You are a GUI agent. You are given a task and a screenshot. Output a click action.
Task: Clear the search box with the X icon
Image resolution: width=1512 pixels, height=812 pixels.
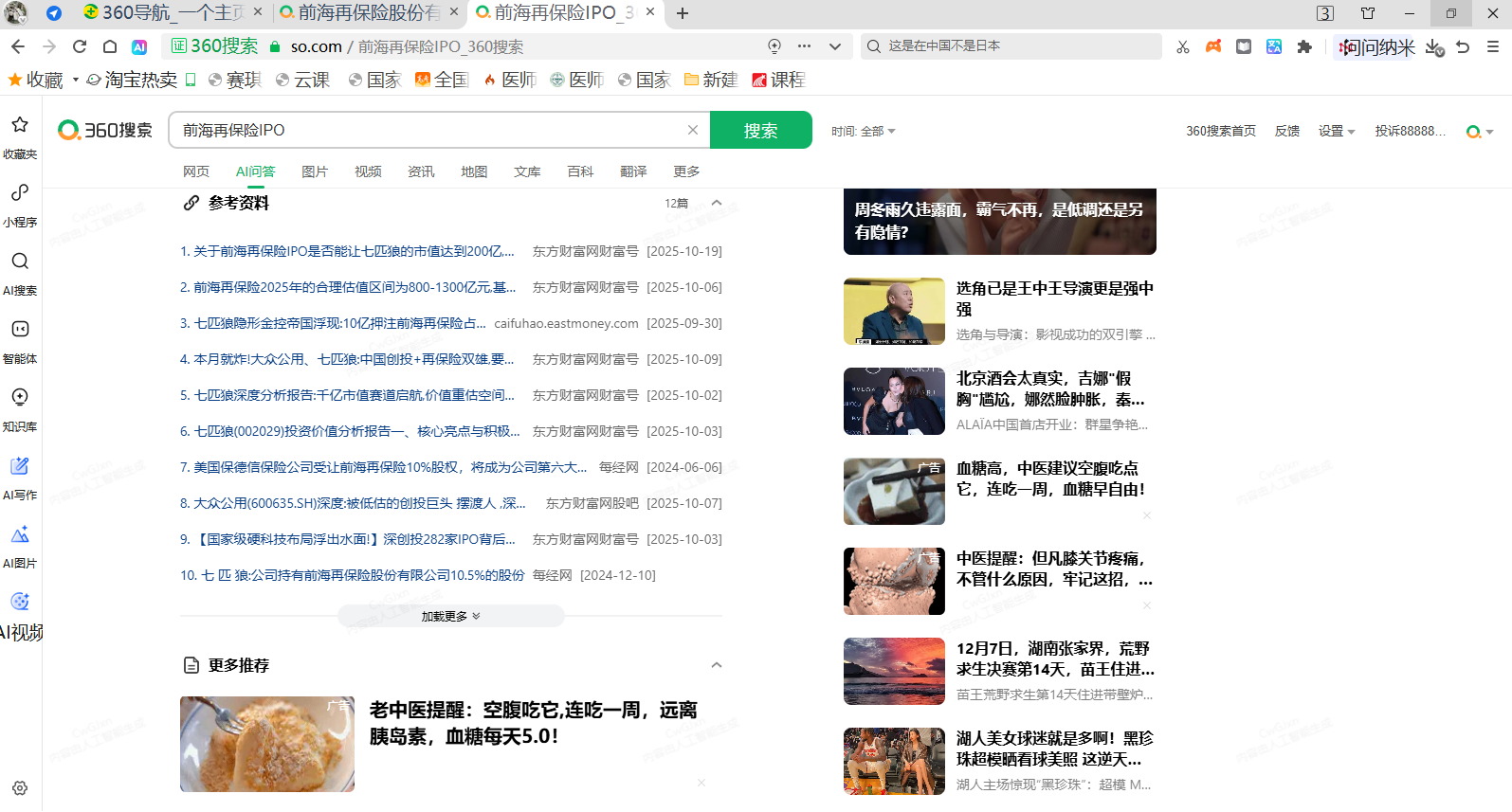click(x=693, y=130)
